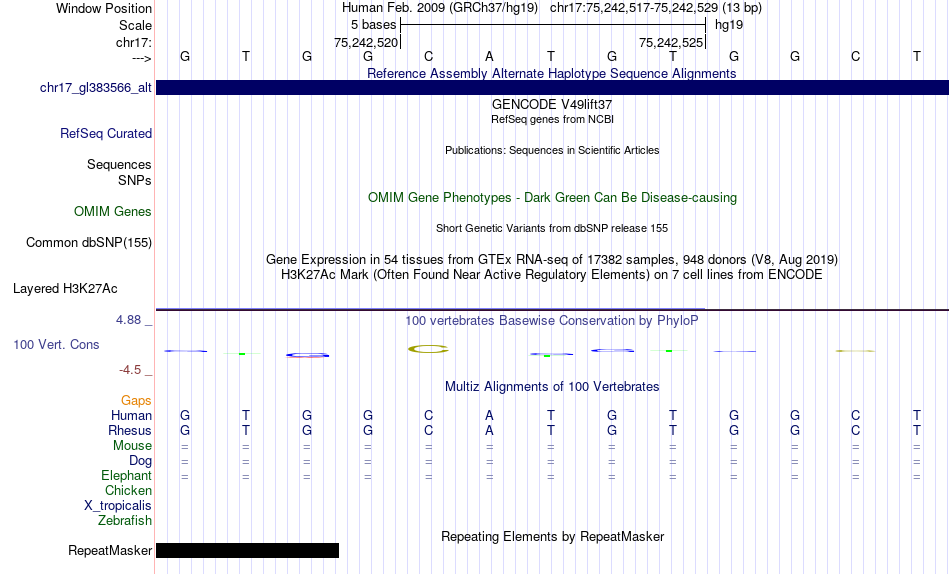This screenshot has width=950, height=574.
Task: Open the chr17_gl383566_alt track label
Action: 96,88
